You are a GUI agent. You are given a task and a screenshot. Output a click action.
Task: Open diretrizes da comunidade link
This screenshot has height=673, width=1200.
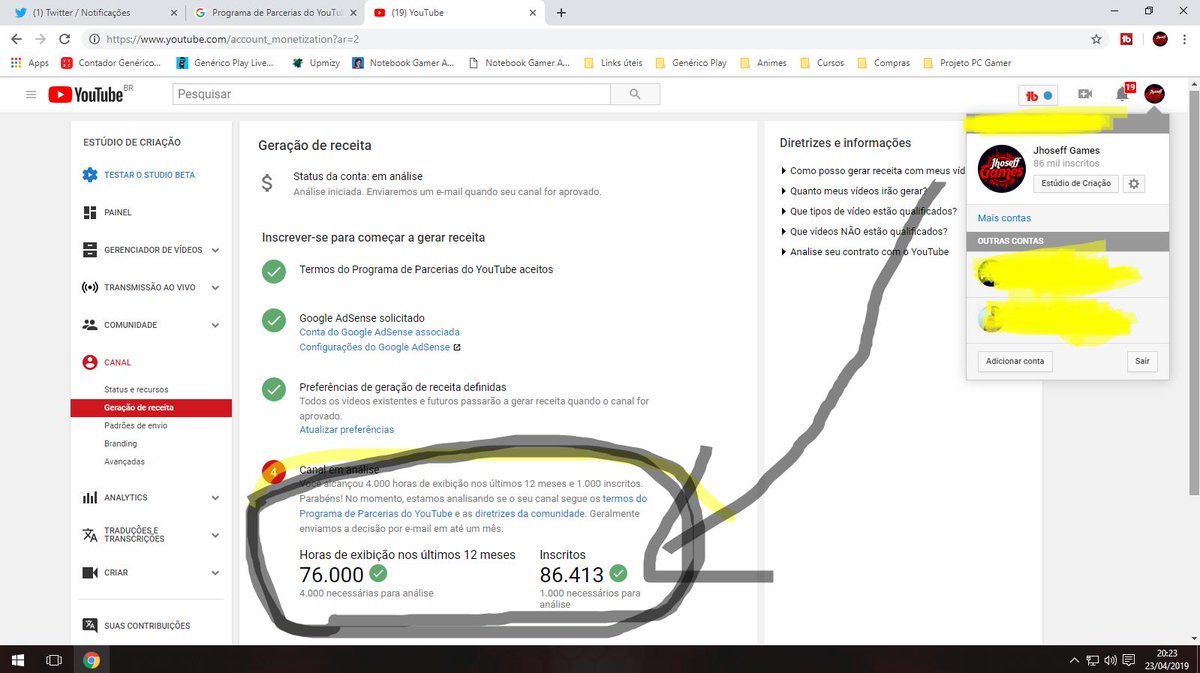pos(530,513)
